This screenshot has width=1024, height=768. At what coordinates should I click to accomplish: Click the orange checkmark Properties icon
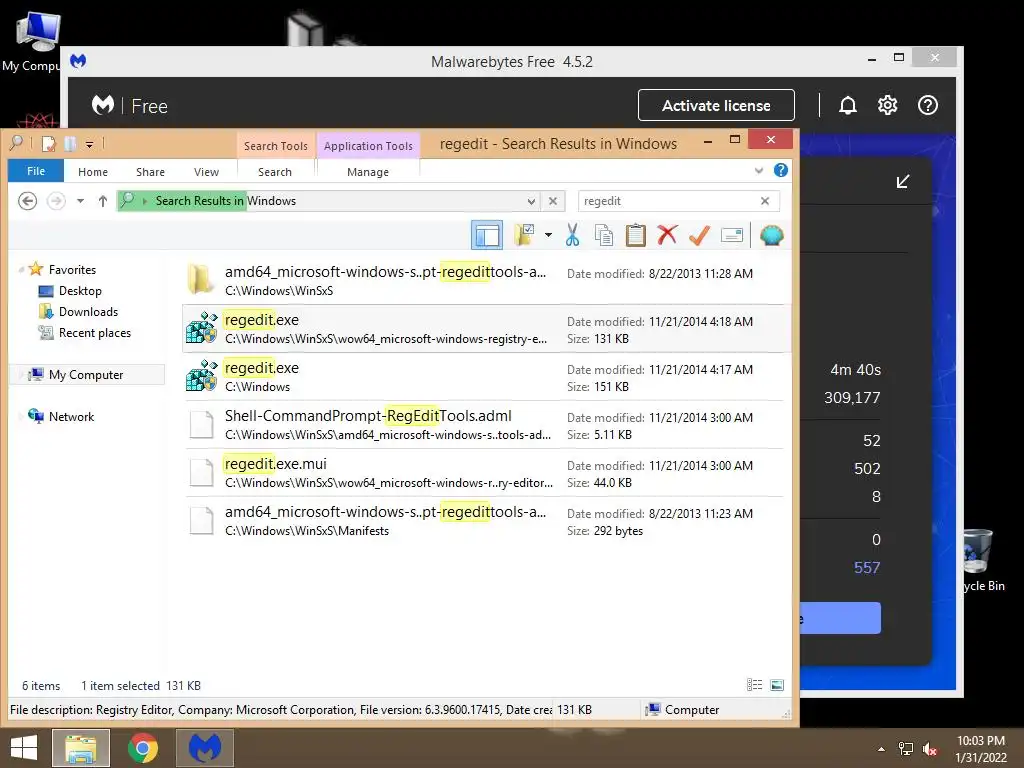pos(699,235)
